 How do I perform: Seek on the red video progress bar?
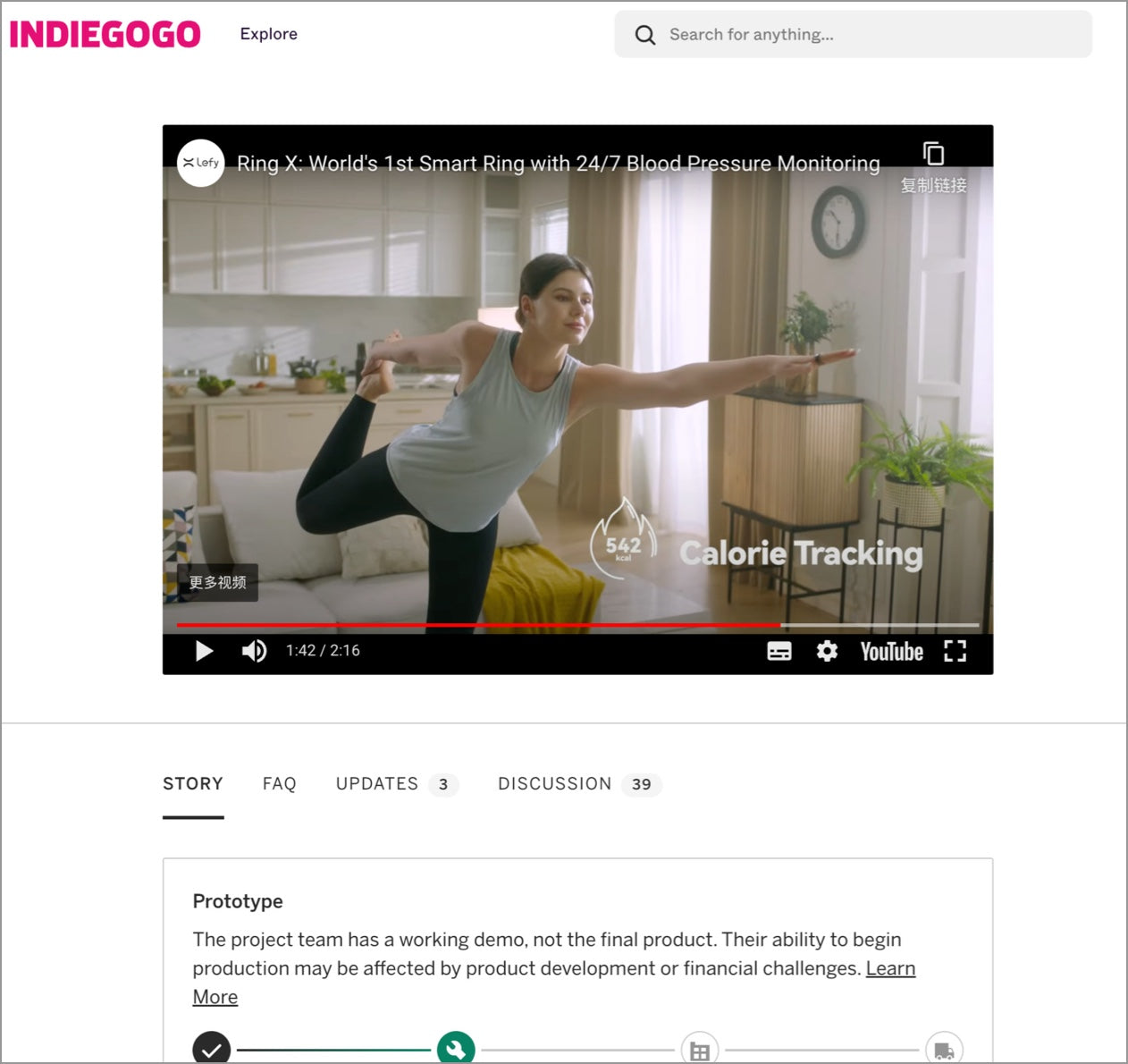pyautogui.click(x=478, y=624)
